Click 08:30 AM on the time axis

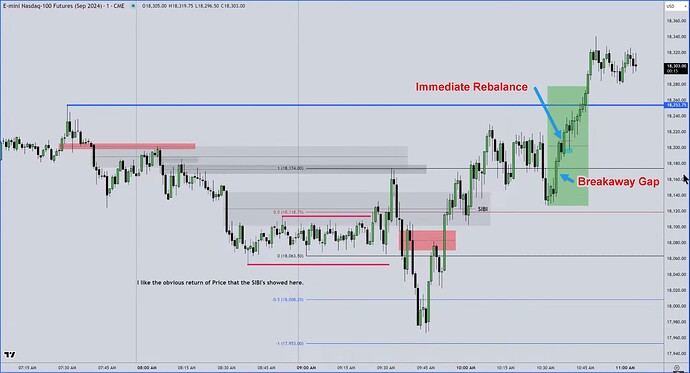(226, 367)
